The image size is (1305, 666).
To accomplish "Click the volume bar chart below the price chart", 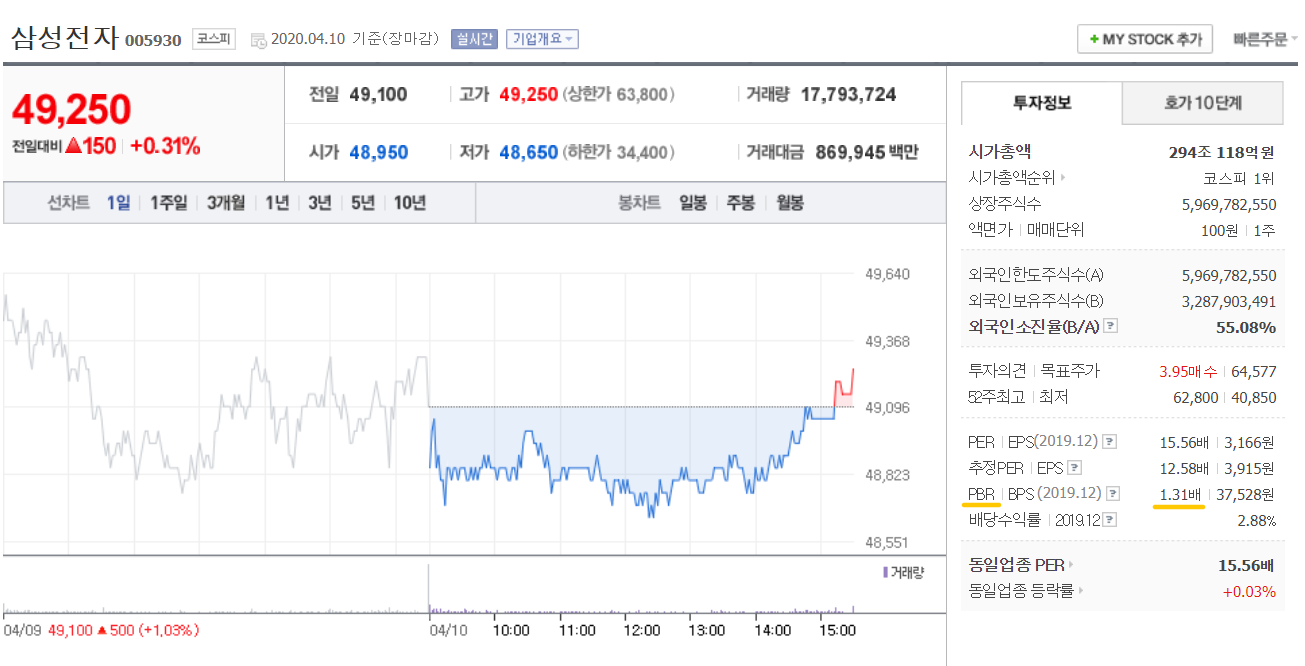I will (430, 590).
